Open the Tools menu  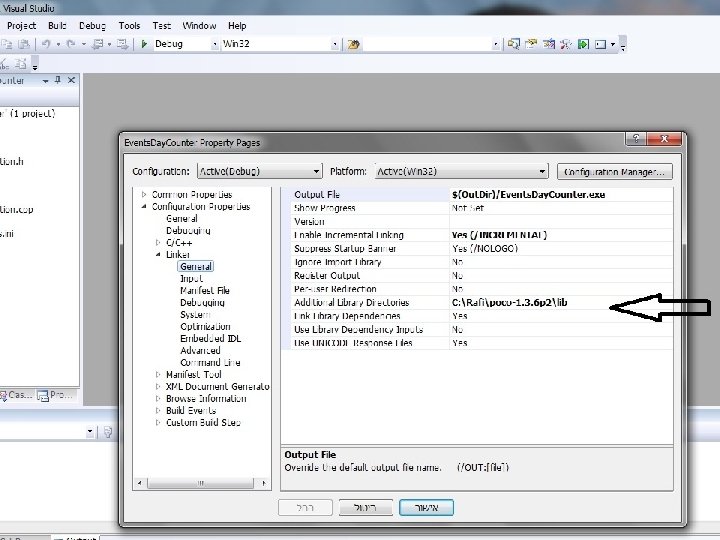click(x=129, y=26)
